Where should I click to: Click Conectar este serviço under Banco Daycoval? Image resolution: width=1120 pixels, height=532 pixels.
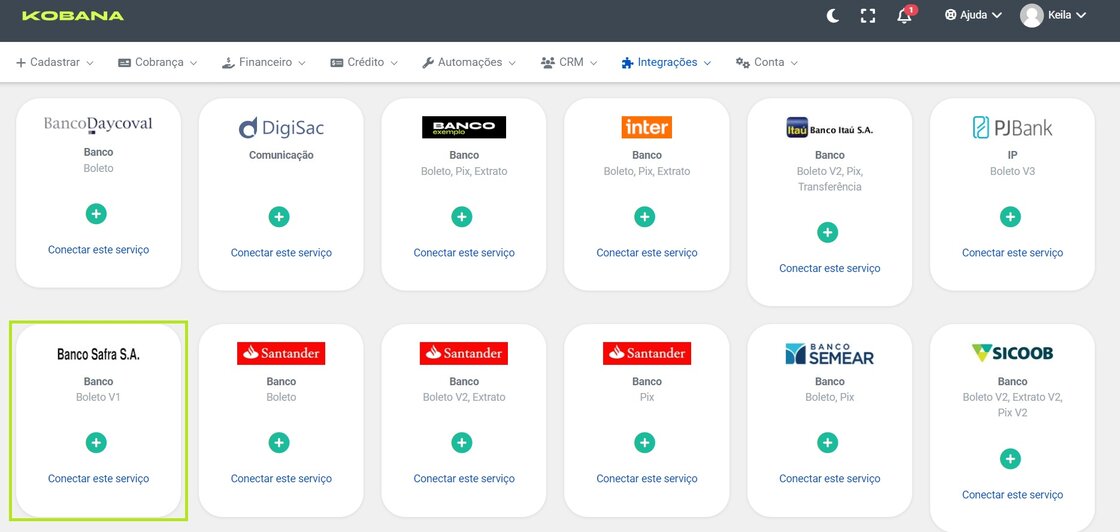99,250
